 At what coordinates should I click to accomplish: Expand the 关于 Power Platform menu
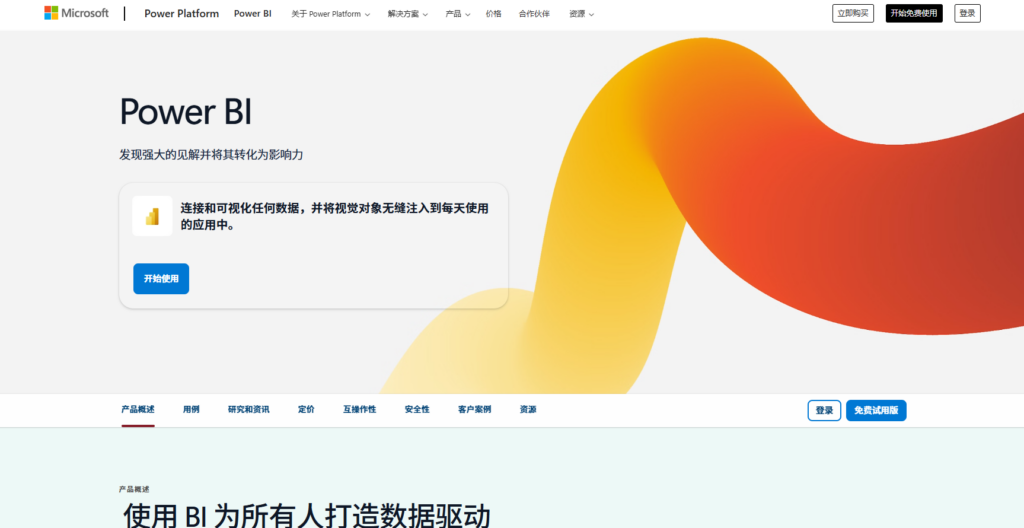click(330, 14)
